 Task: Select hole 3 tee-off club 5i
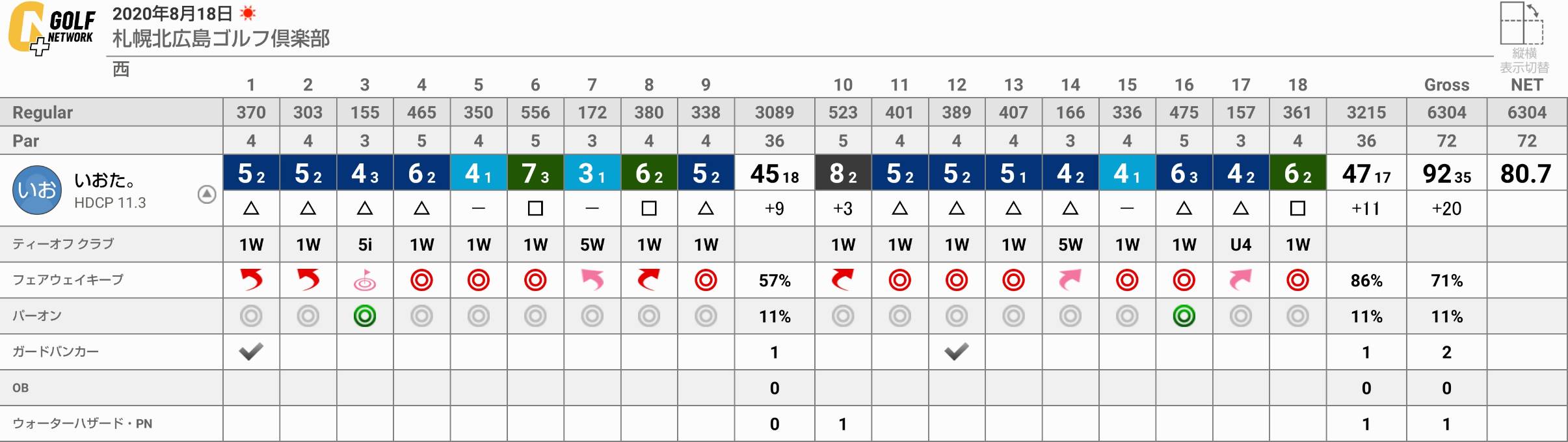365,245
